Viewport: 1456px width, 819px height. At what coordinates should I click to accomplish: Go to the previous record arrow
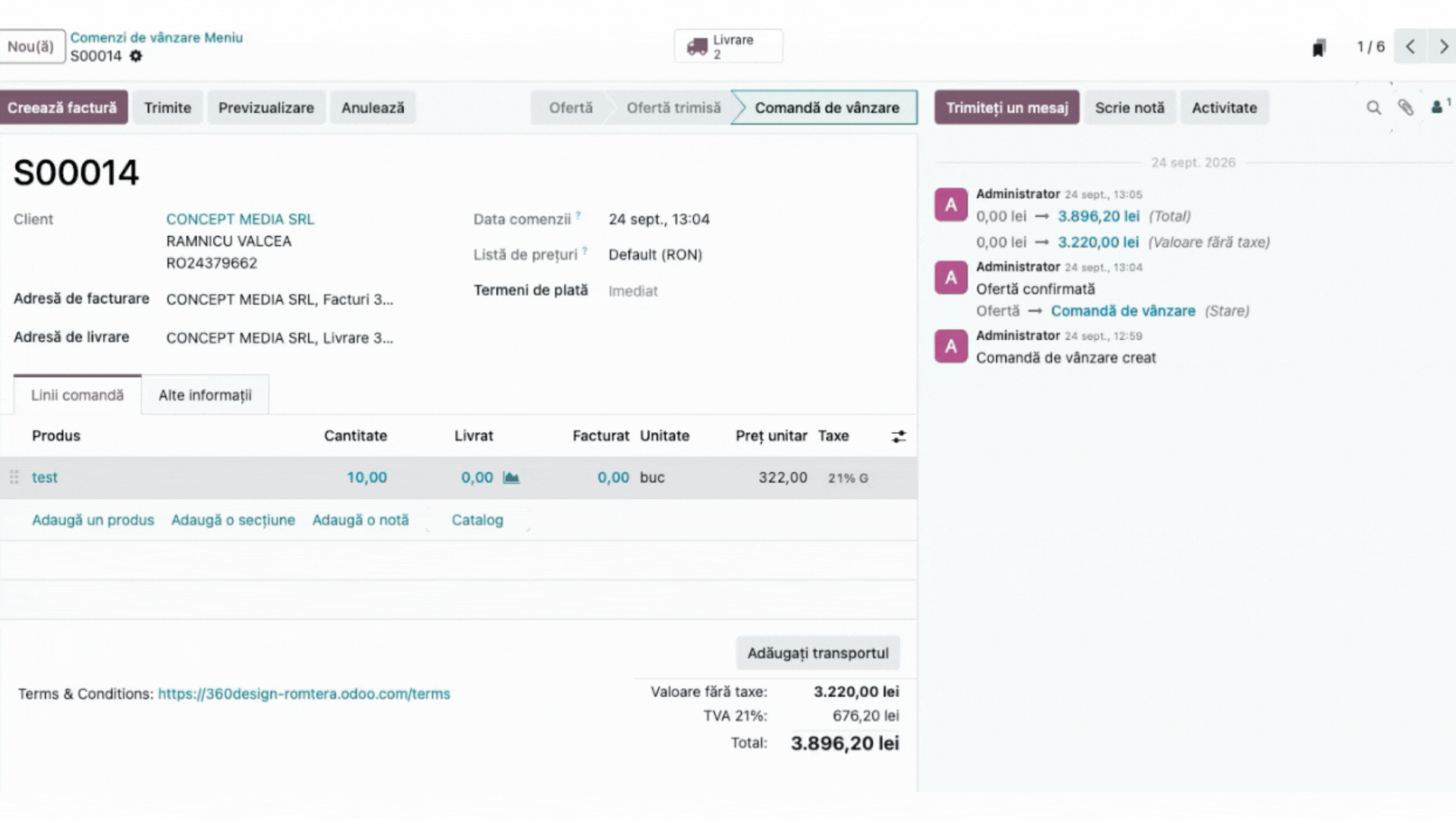pyautogui.click(x=1410, y=47)
